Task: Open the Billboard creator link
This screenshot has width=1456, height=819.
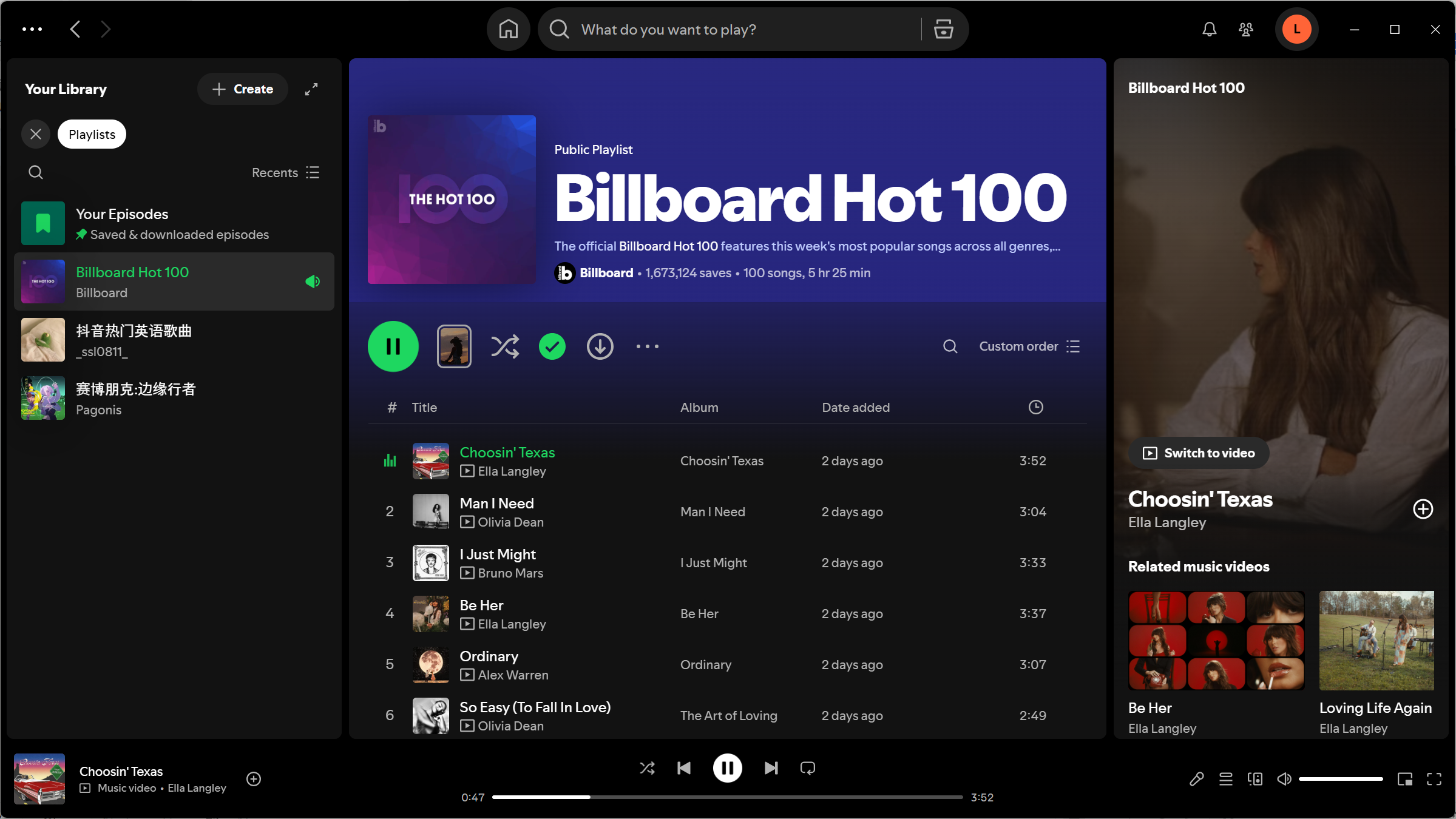Action: pyautogui.click(x=606, y=273)
